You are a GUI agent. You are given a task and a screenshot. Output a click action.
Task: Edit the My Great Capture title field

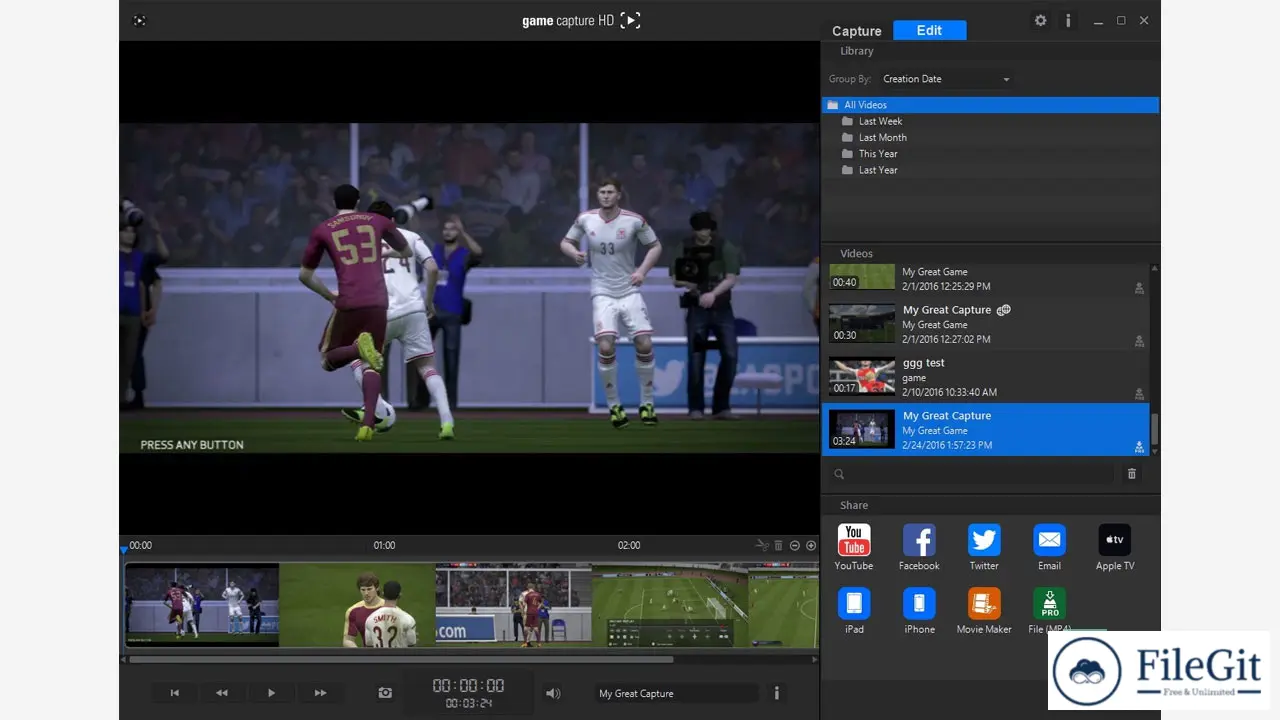coord(677,693)
